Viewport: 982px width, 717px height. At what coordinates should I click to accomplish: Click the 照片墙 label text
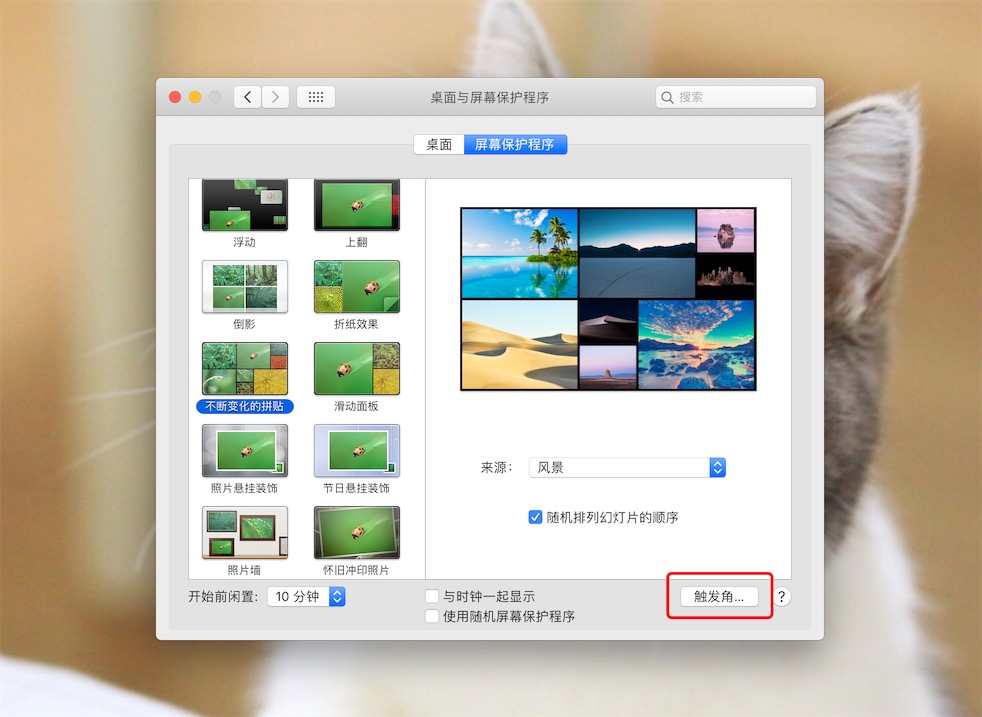pos(244,570)
